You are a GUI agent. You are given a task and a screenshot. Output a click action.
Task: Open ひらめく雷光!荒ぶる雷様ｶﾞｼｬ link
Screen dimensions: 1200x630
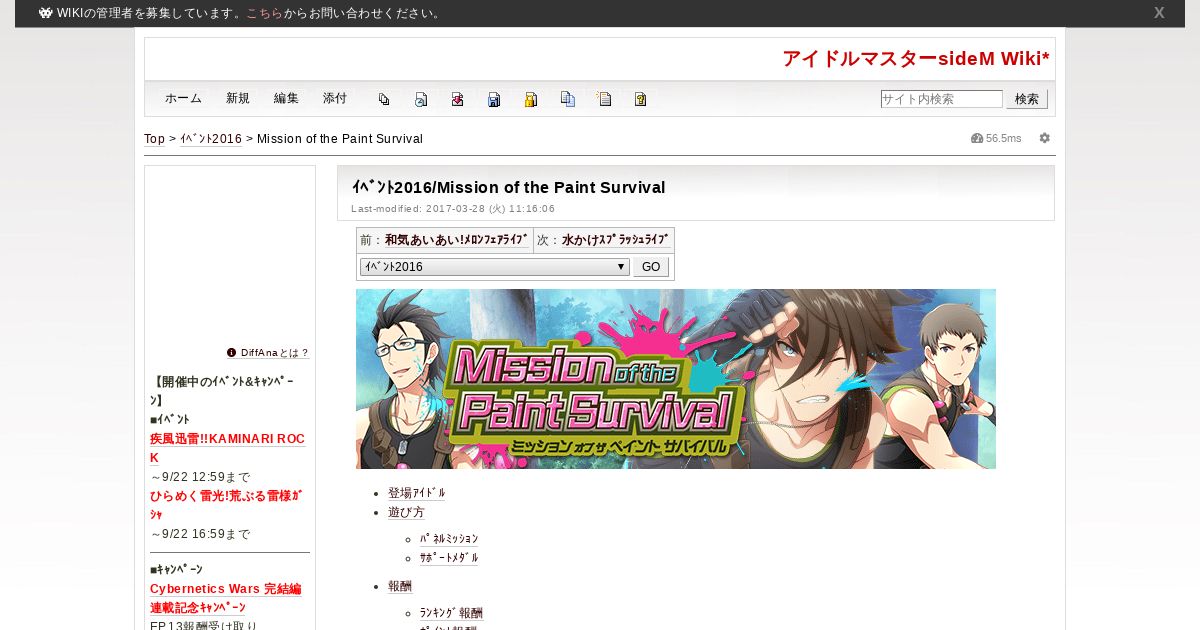(226, 505)
